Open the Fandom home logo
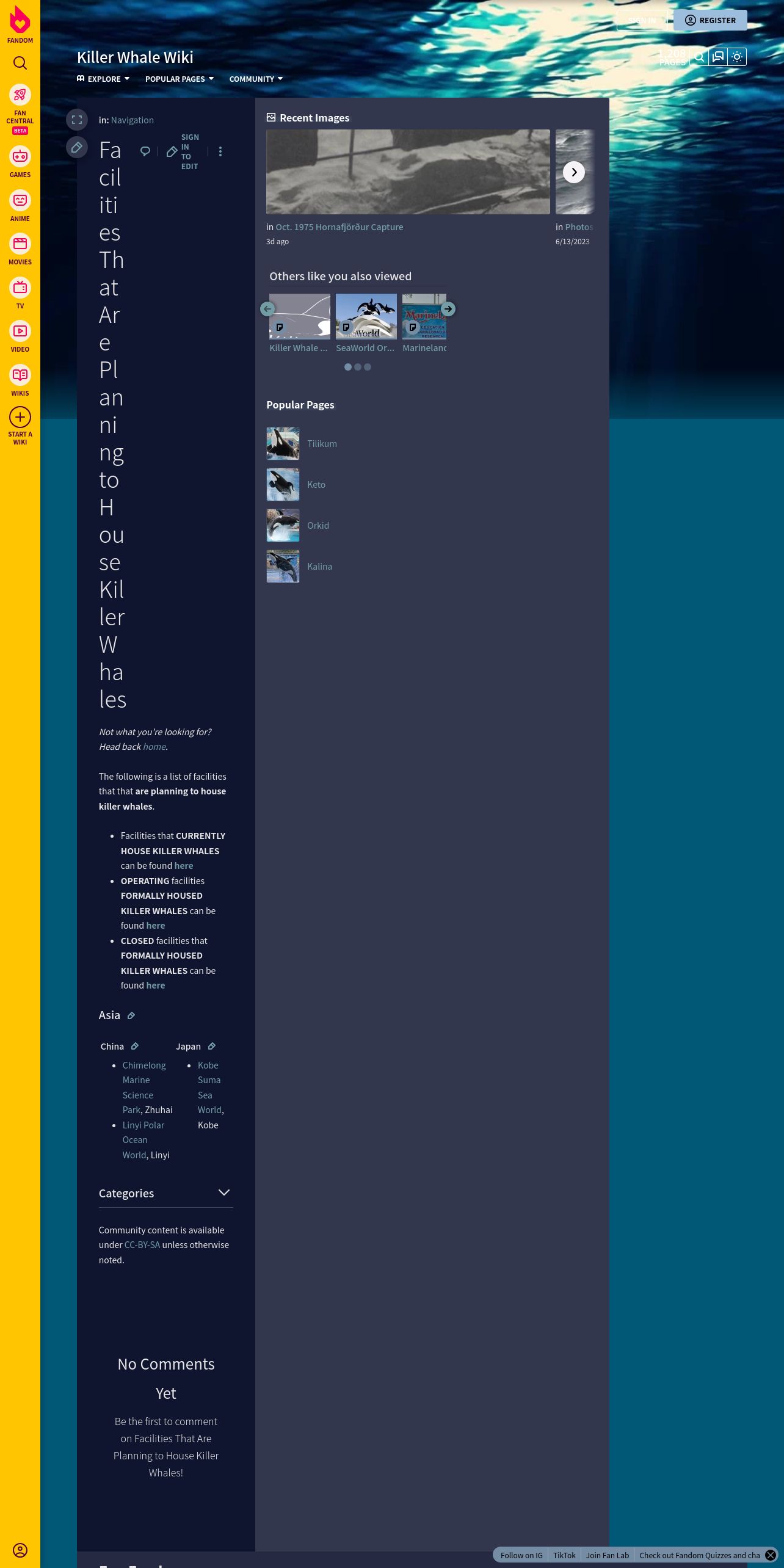784x1568 pixels. [20, 24]
